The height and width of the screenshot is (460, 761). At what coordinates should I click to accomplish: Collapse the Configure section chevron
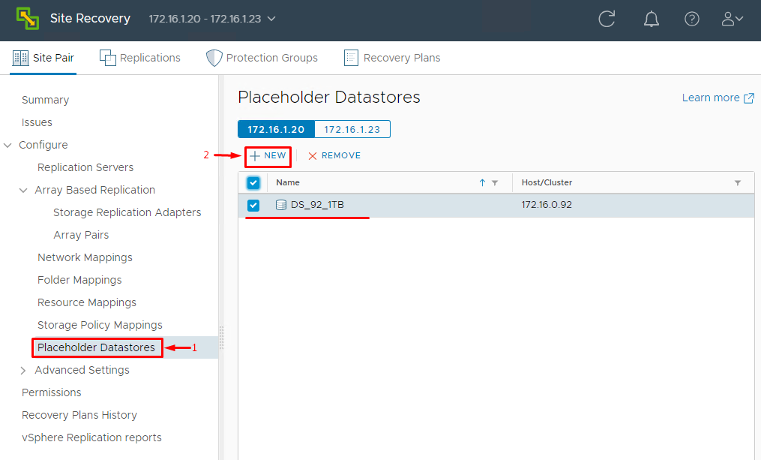click(x=8, y=145)
